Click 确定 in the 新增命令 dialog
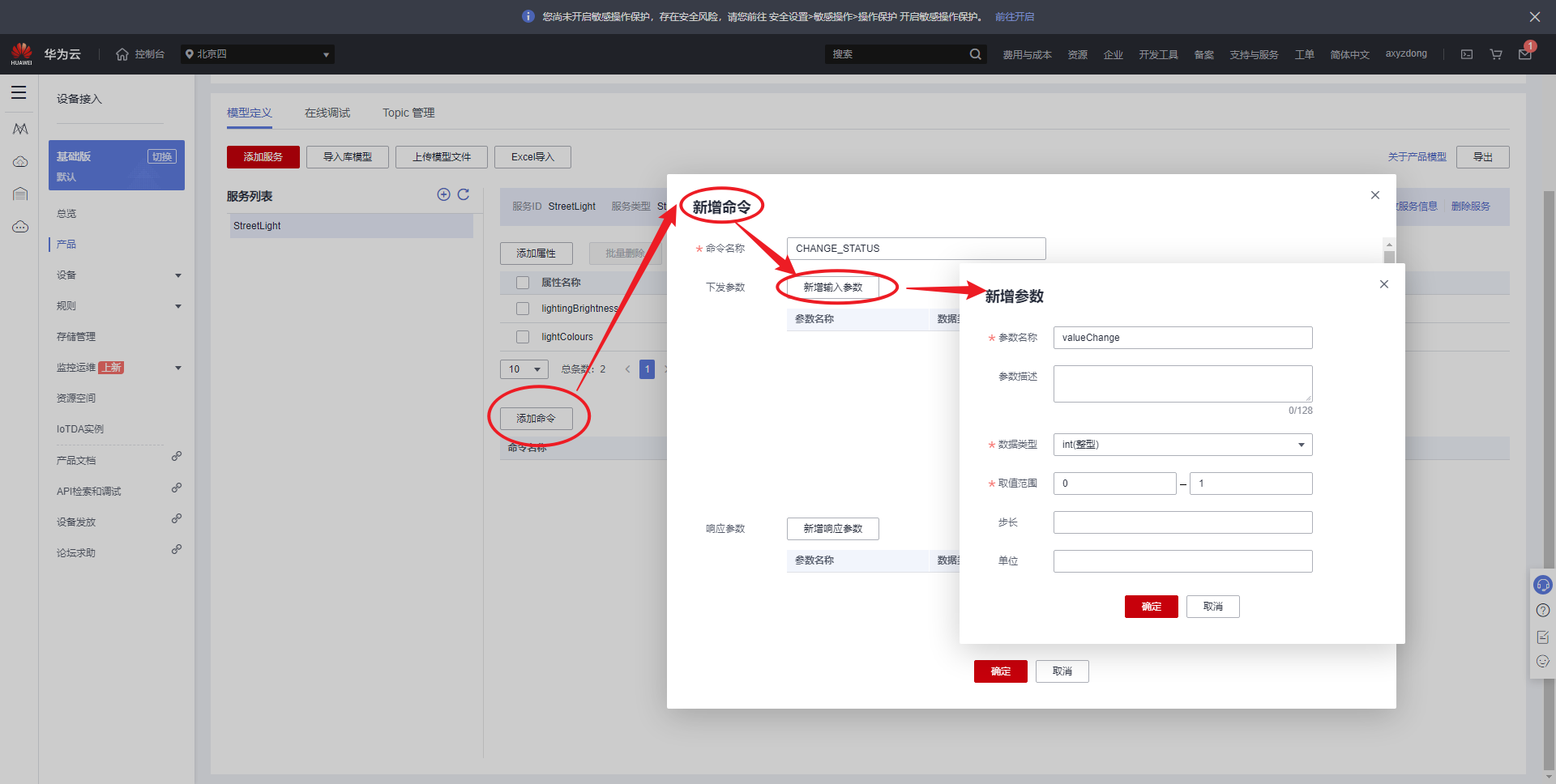Image resolution: width=1556 pixels, height=784 pixels. [x=1001, y=671]
